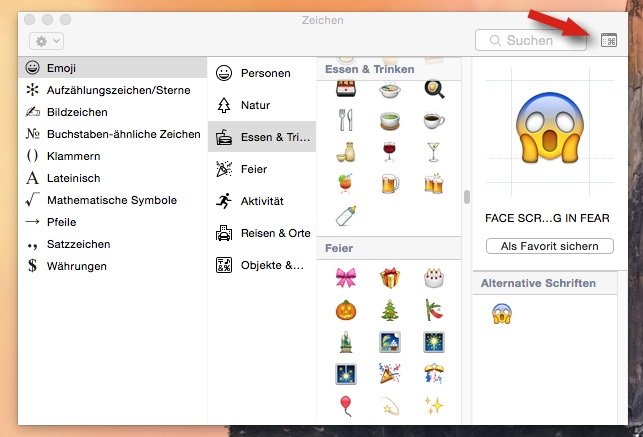Select Christmas tree emoji

tap(390, 310)
